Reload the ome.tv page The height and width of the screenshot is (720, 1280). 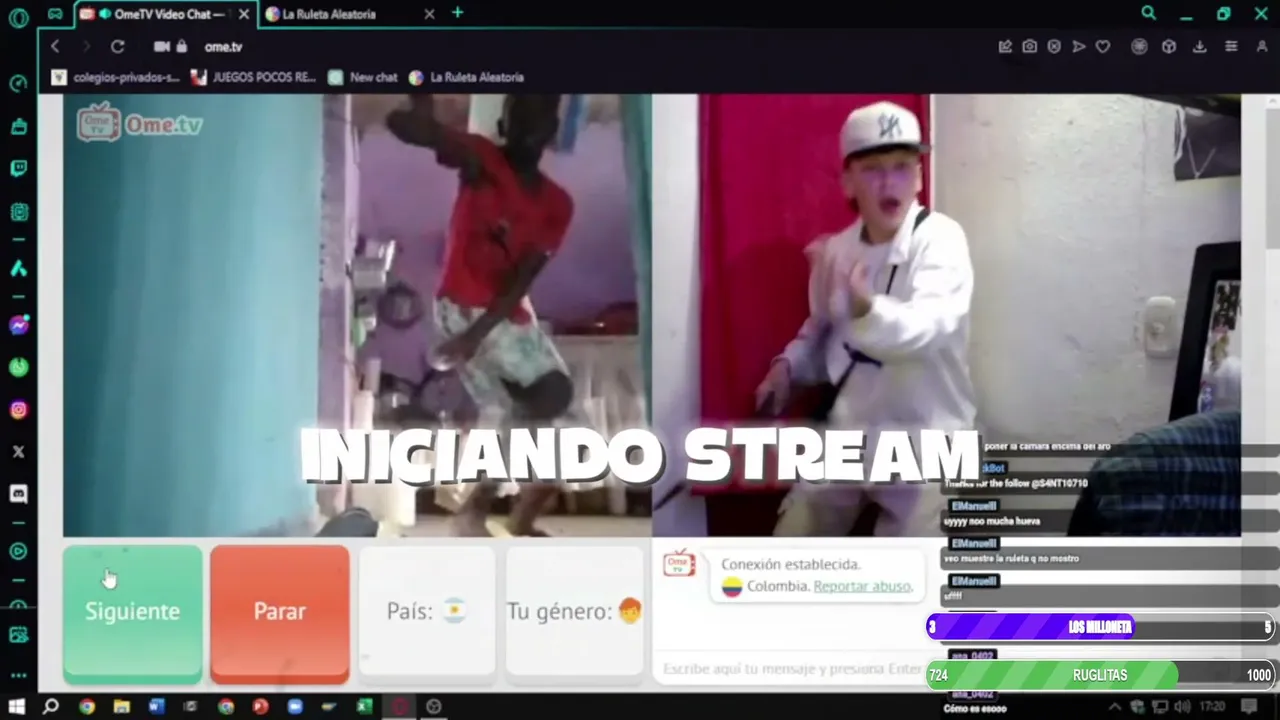tap(117, 47)
